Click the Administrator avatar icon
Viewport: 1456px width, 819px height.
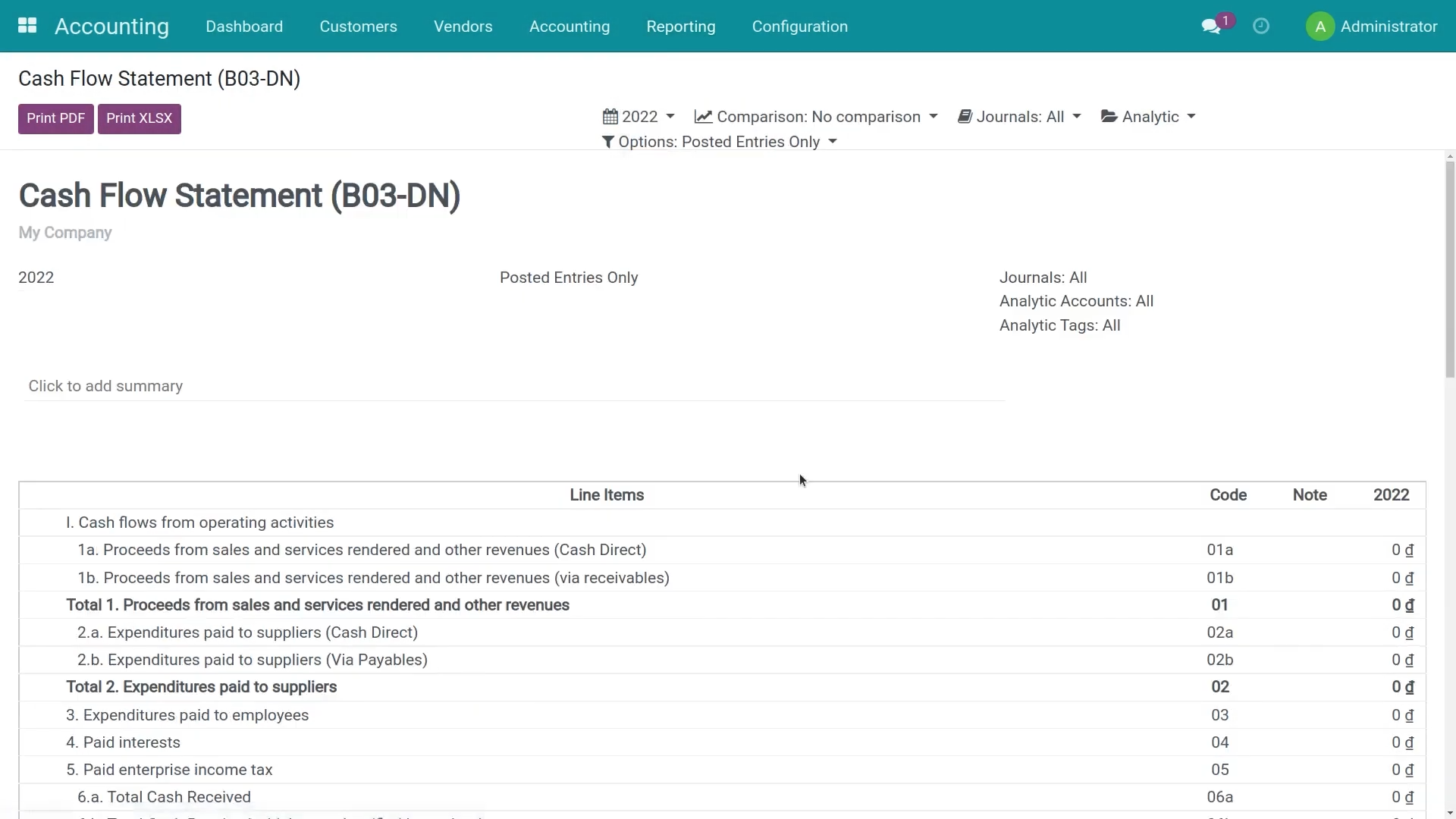[1319, 27]
